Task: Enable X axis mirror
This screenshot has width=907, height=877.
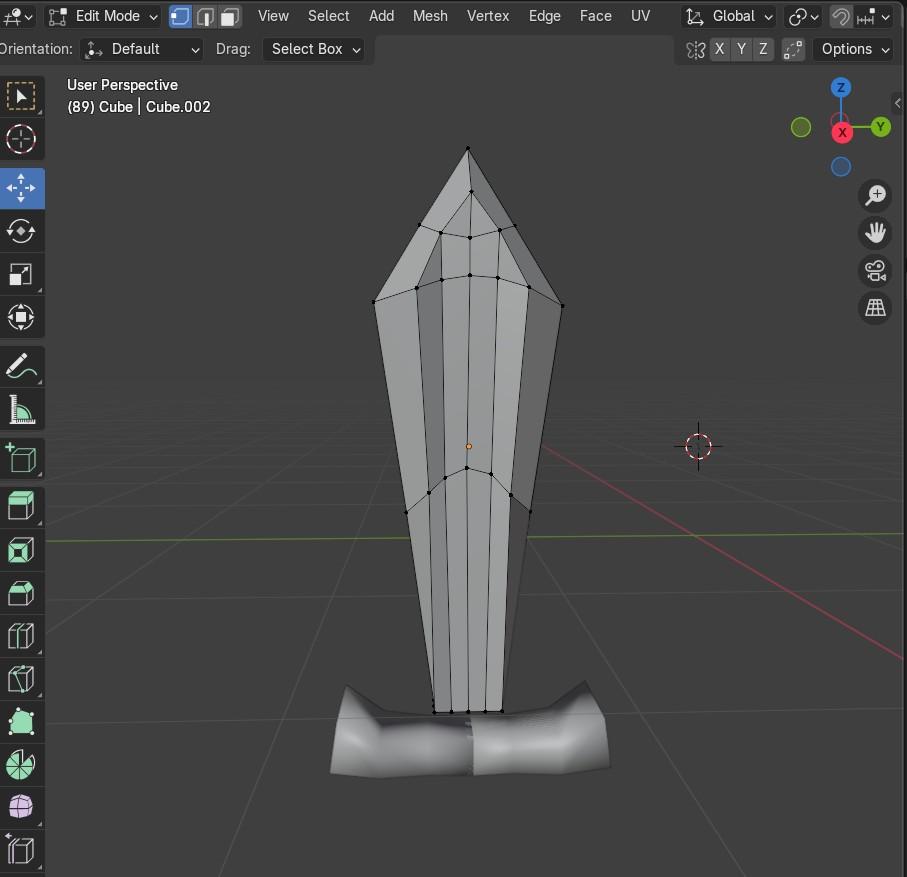Action: pyautogui.click(x=719, y=49)
